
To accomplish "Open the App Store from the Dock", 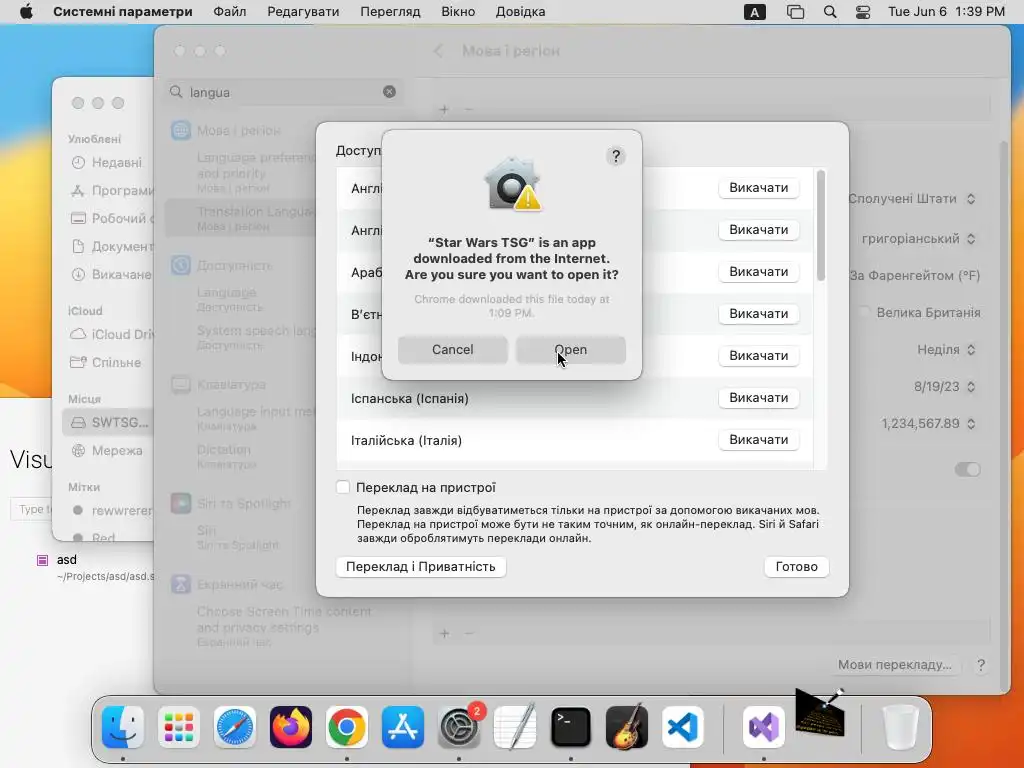I will point(403,727).
